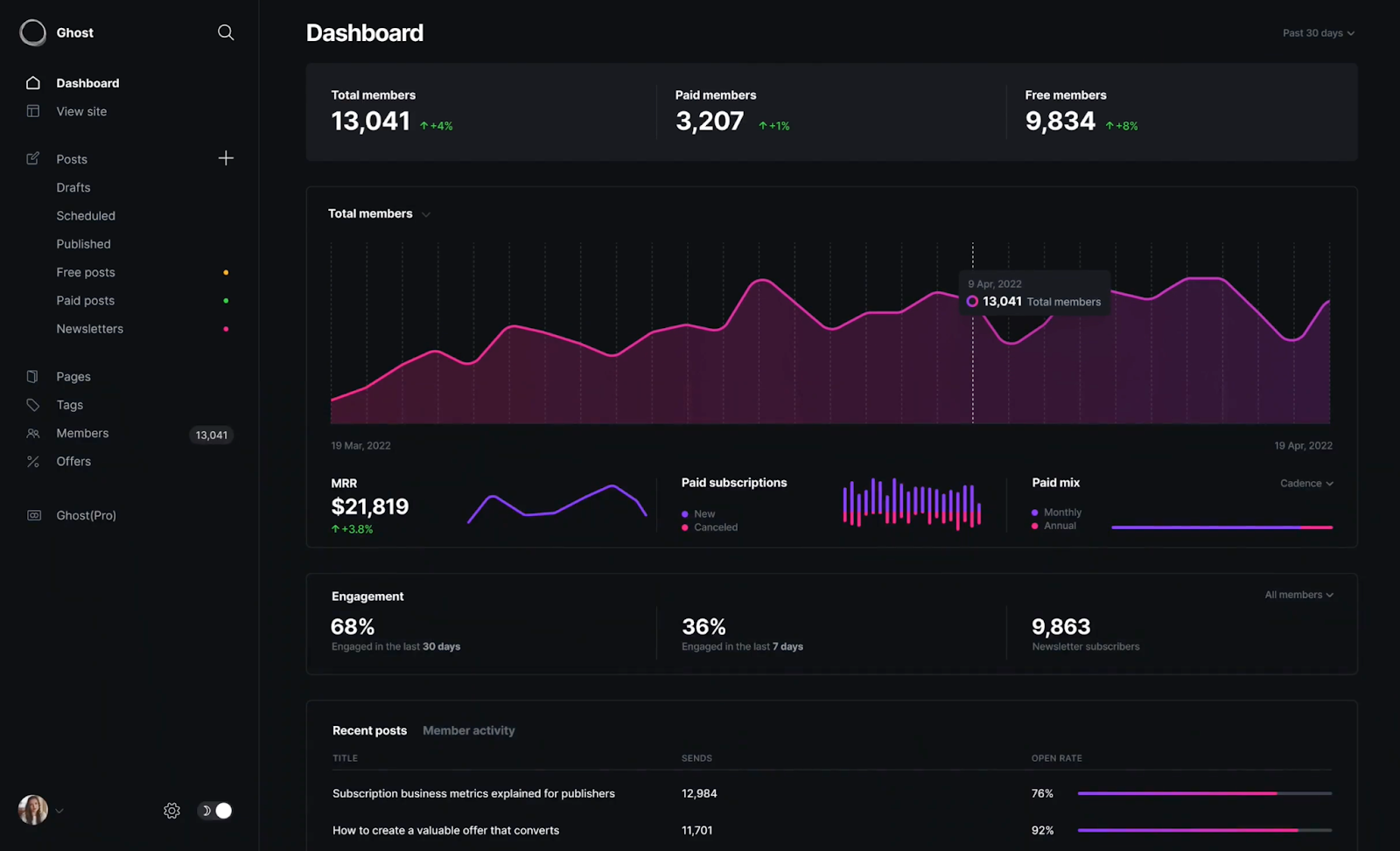The width and height of the screenshot is (1400, 851).
Task: View Scheduled posts
Action: coord(86,215)
